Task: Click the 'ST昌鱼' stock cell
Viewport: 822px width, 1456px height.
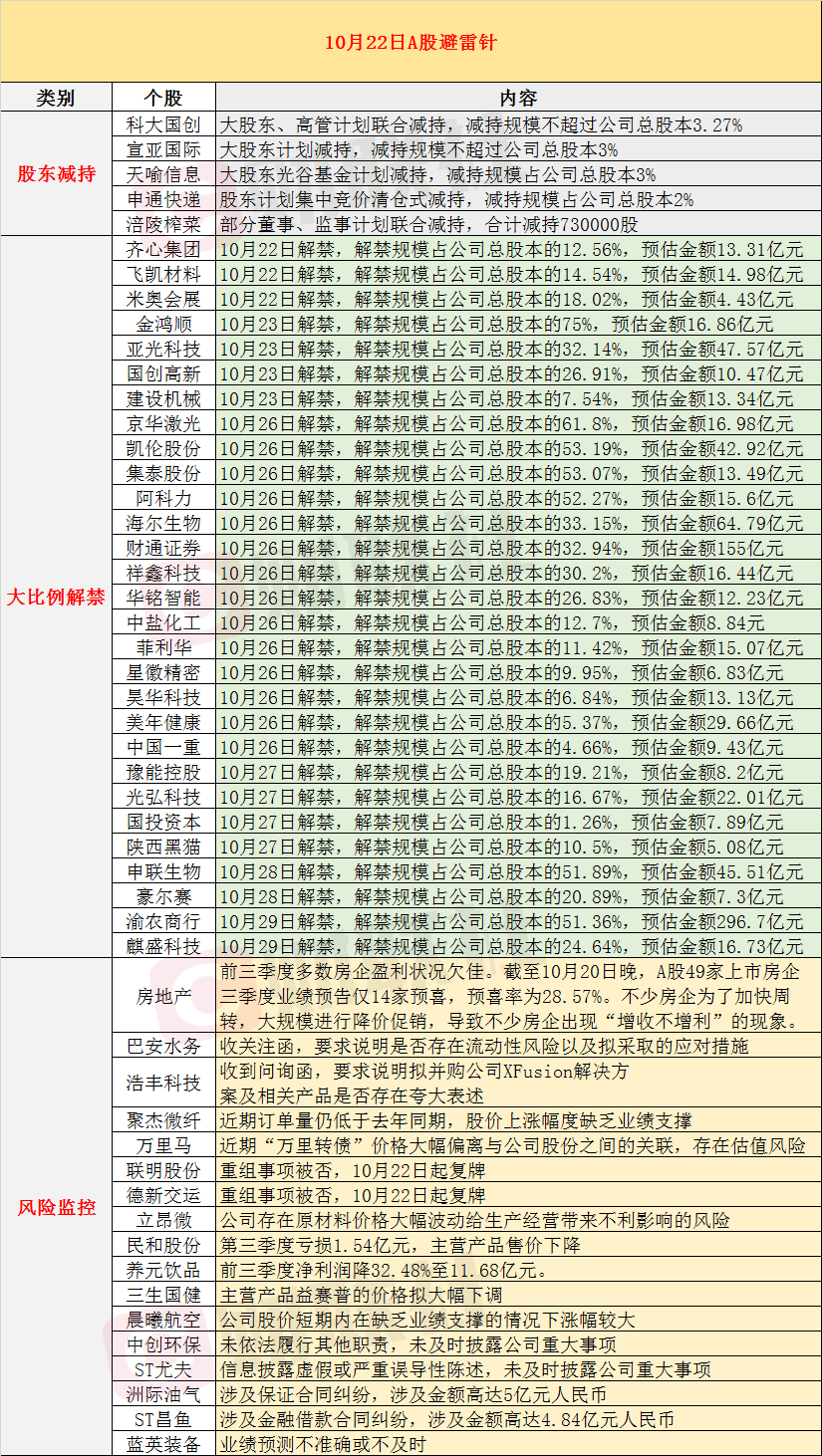Action: click(x=163, y=1419)
